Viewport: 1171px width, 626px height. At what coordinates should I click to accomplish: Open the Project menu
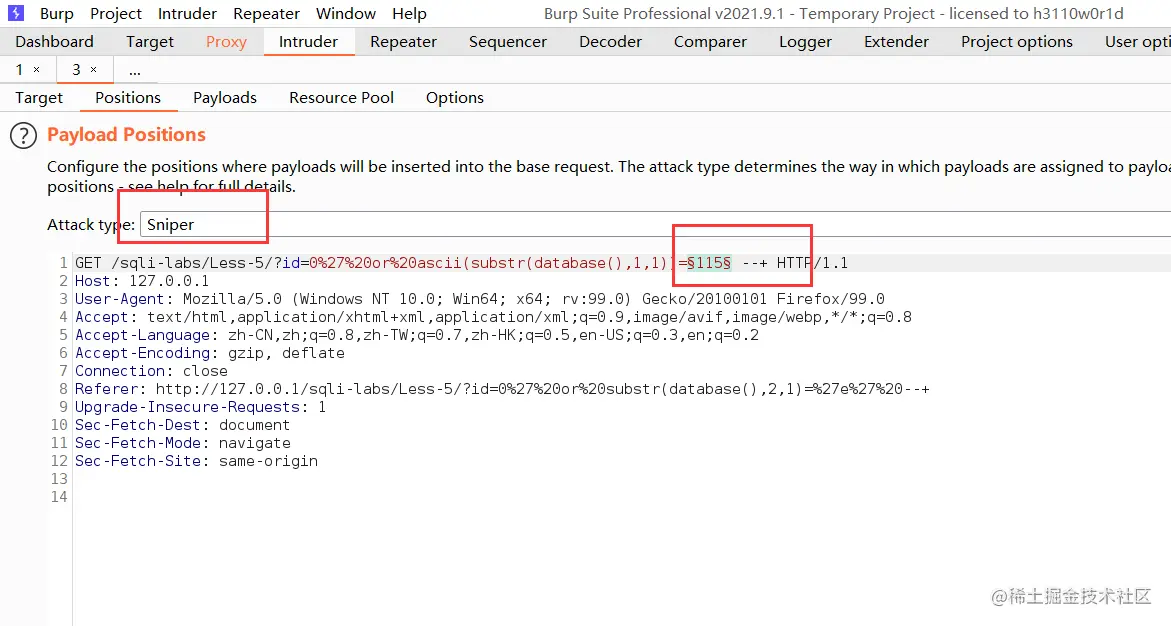(116, 13)
